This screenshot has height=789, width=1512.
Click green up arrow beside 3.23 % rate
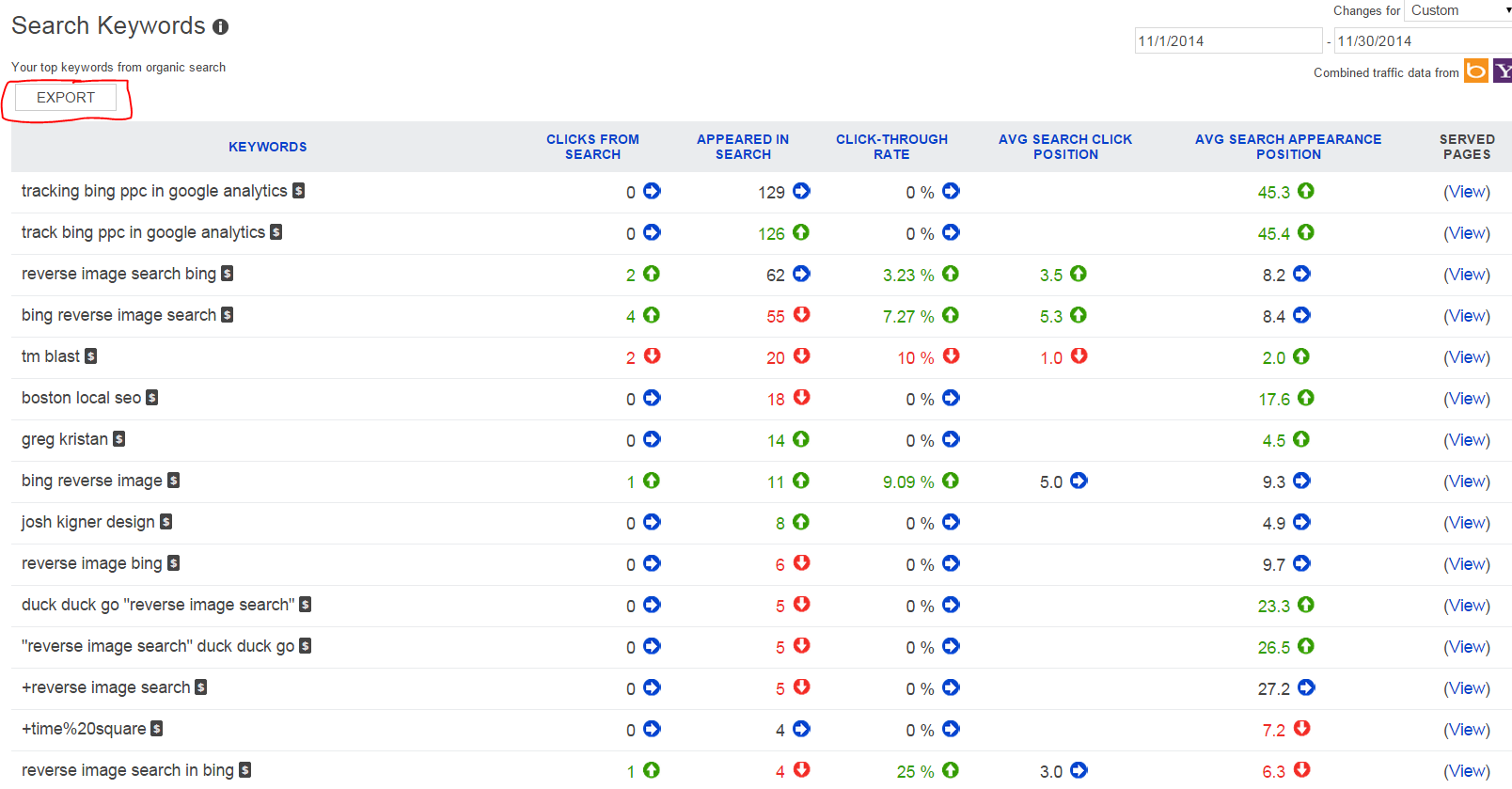[951, 274]
